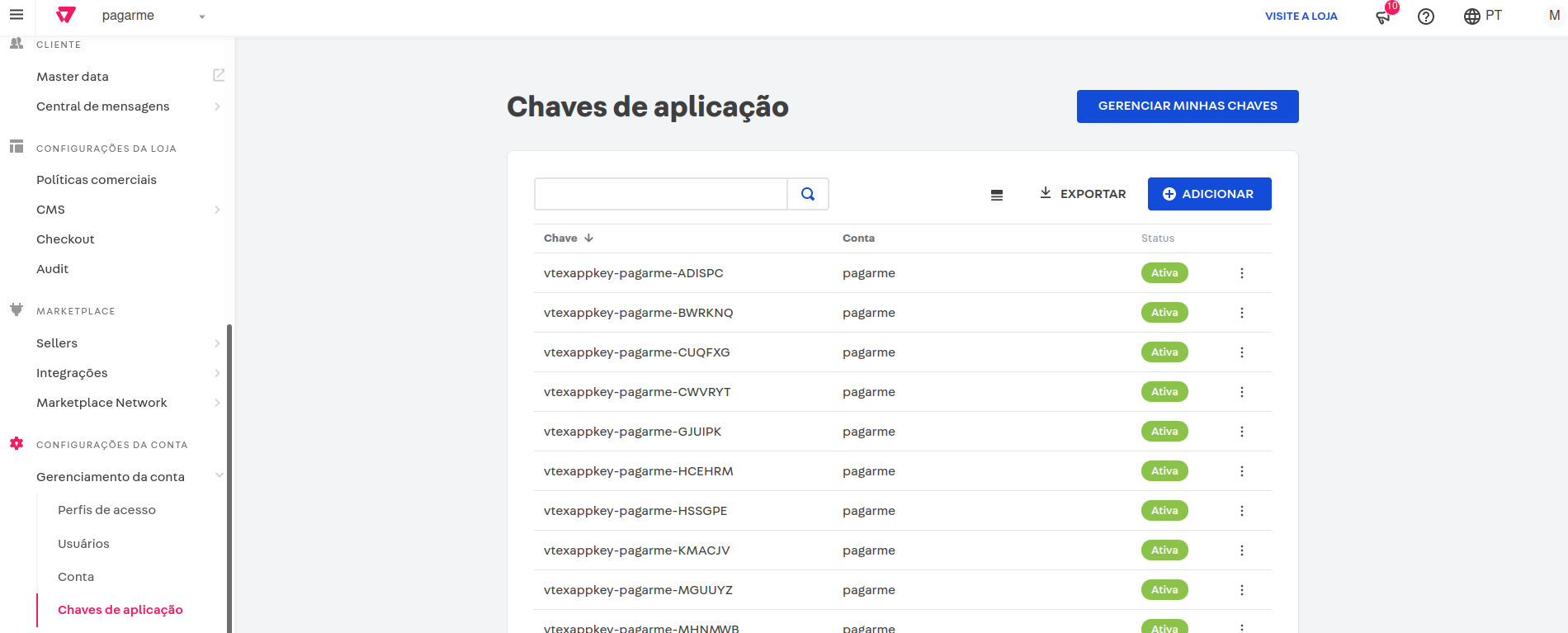Image resolution: width=1568 pixels, height=633 pixels.
Task: Sort by the Chave column arrow
Action: (588, 238)
